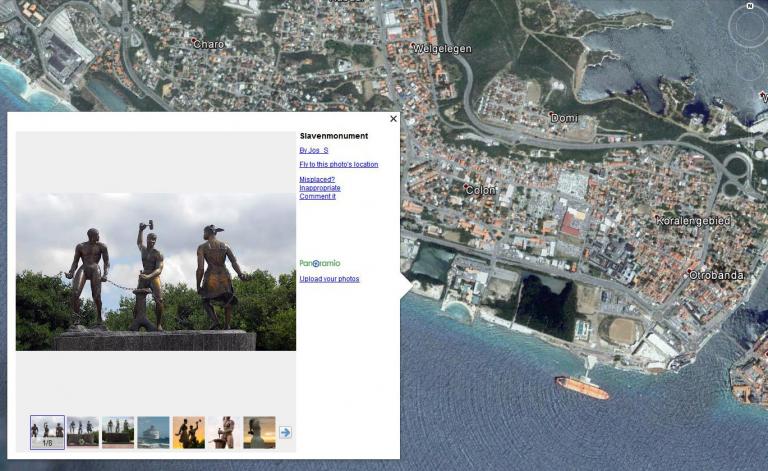The width and height of the screenshot is (768, 471).
Task: Click the main Slavenmonument photo
Action: click(156, 271)
